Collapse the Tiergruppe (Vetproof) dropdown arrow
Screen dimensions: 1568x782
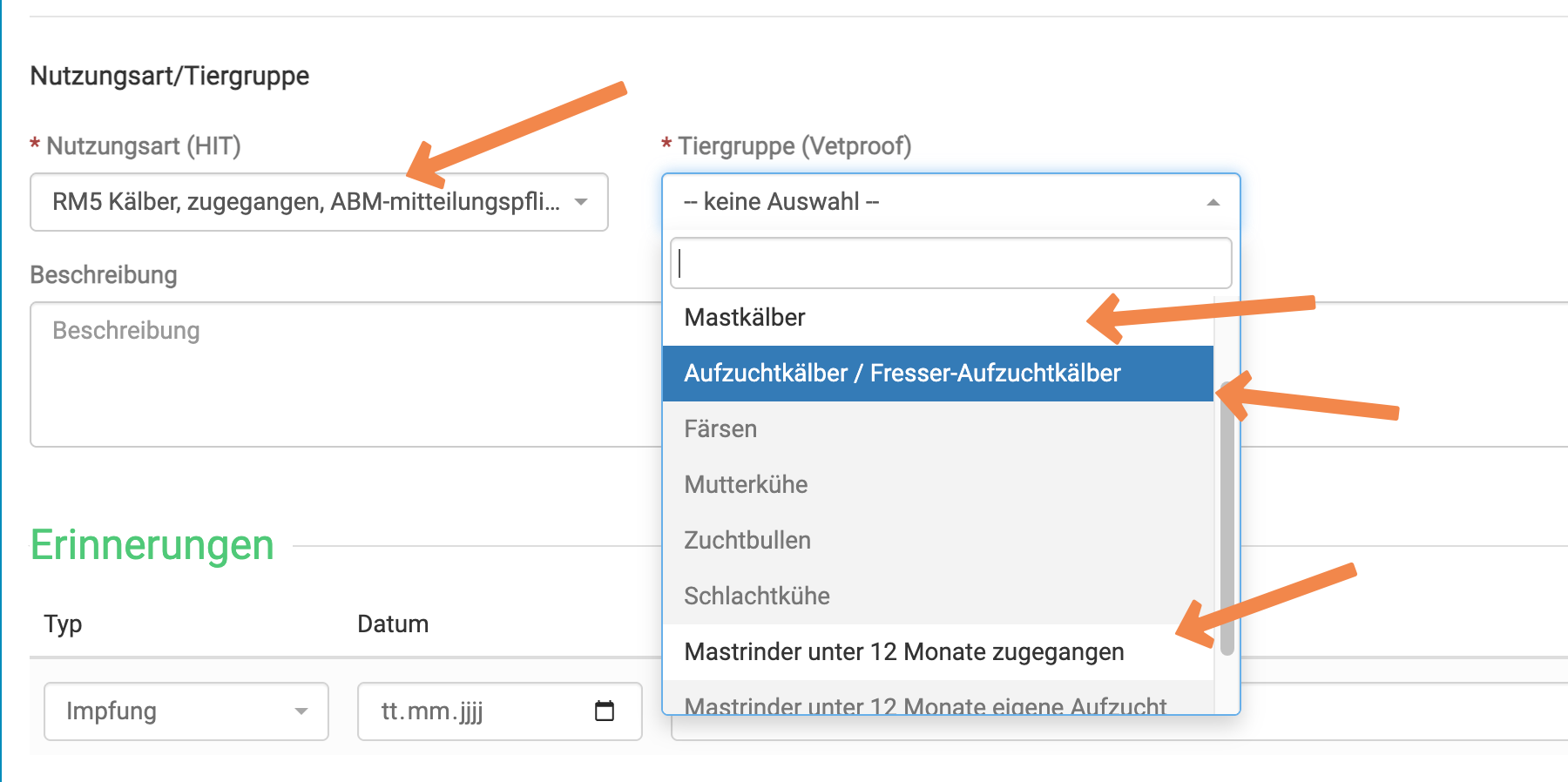pos(1213,202)
